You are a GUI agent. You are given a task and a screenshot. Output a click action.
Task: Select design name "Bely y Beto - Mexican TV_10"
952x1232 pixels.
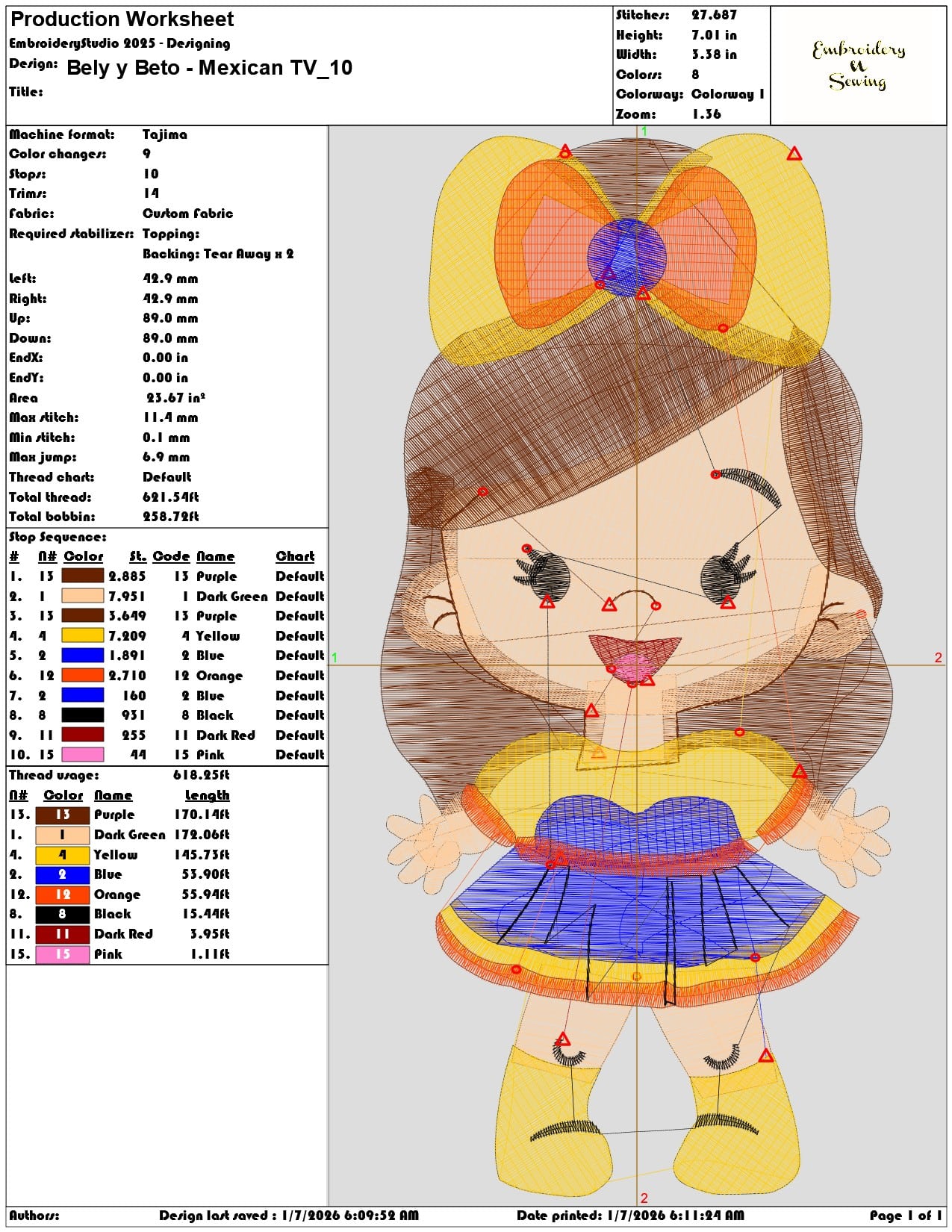(x=209, y=68)
